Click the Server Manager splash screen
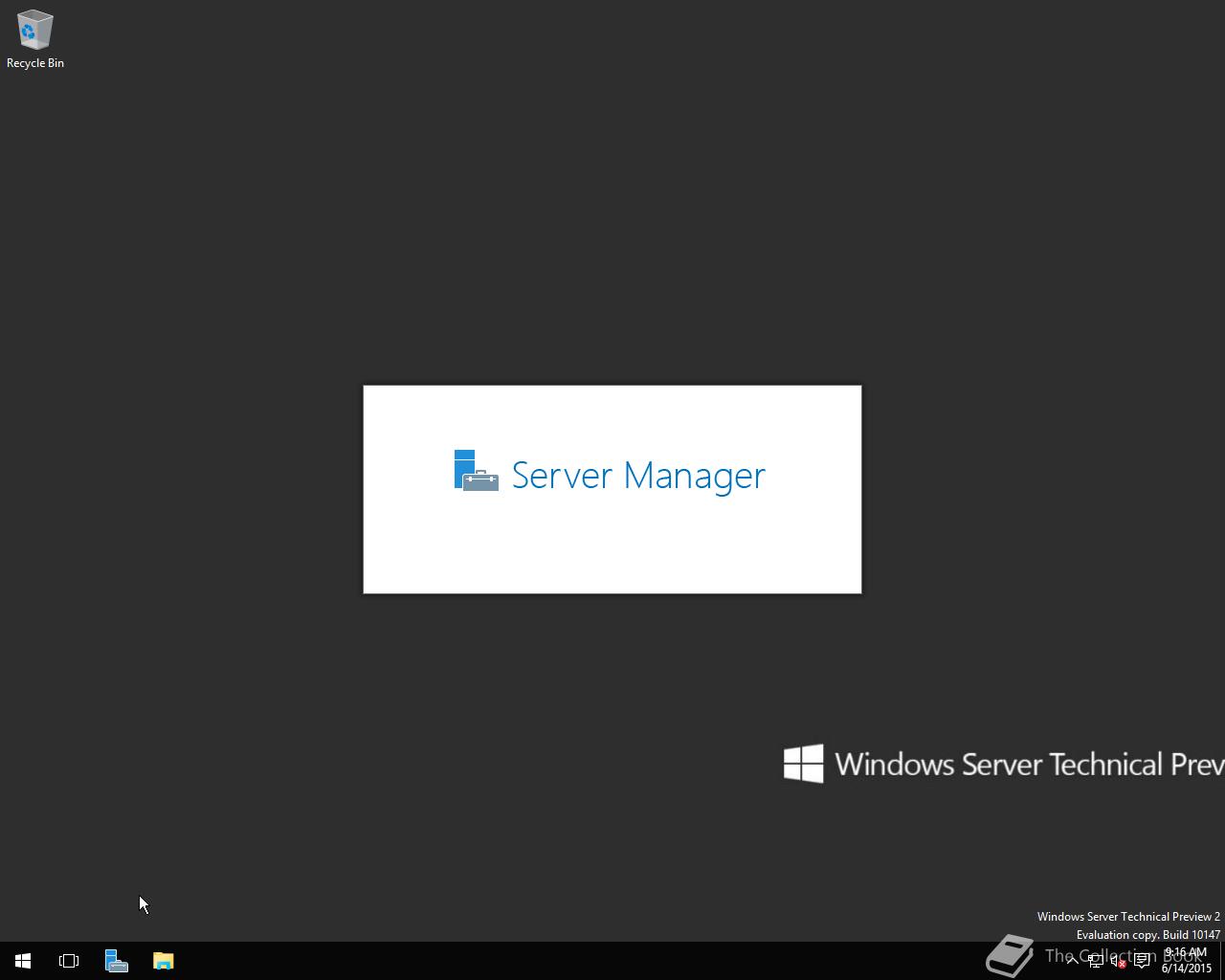Image resolution: width=1225 pixels, height=980 pixels. (612, 489)
